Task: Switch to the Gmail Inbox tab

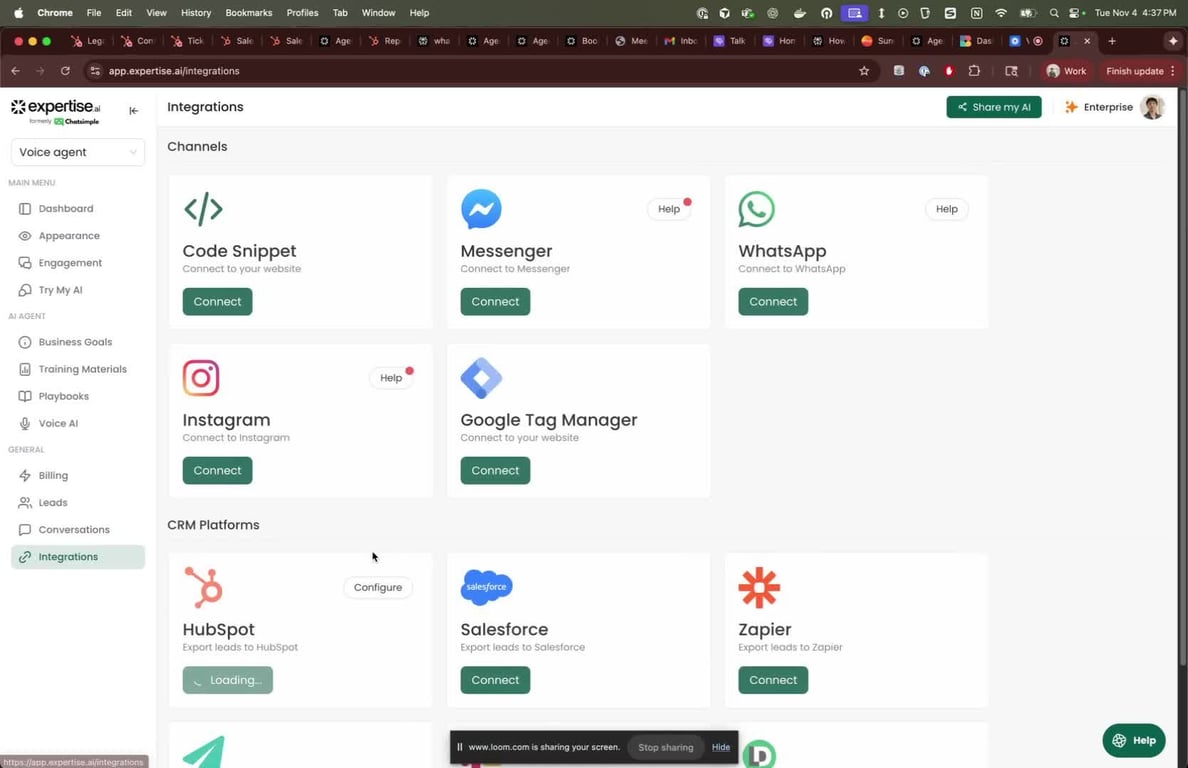Action: [680, 42]
